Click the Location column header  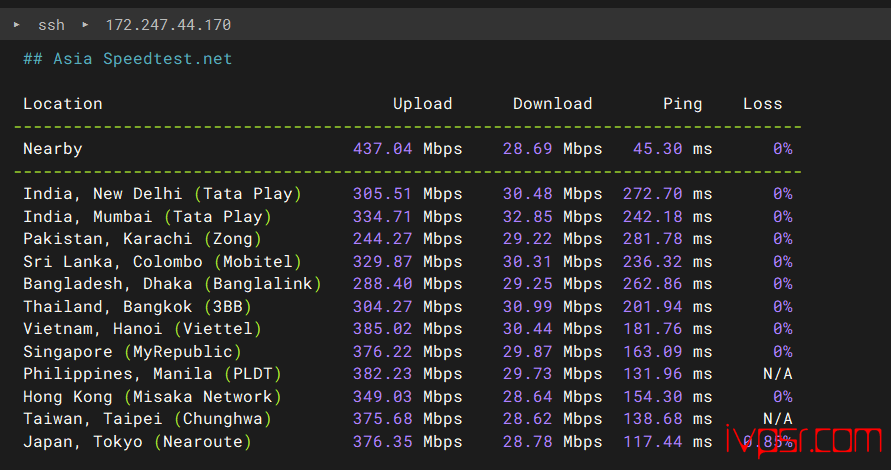(63, 103)
